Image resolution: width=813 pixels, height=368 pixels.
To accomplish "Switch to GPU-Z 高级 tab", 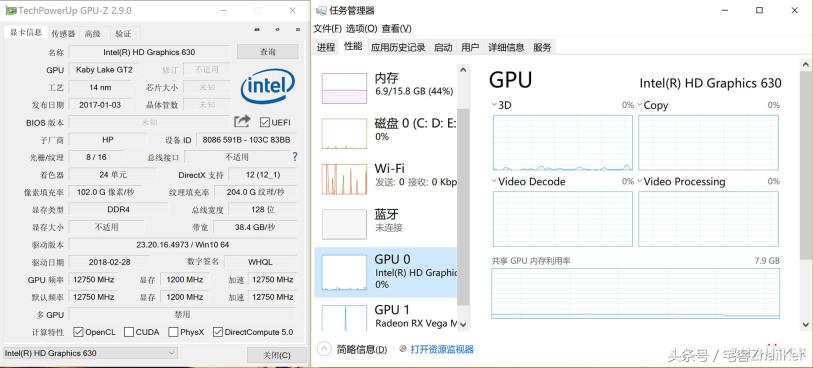I will point(92,34).
